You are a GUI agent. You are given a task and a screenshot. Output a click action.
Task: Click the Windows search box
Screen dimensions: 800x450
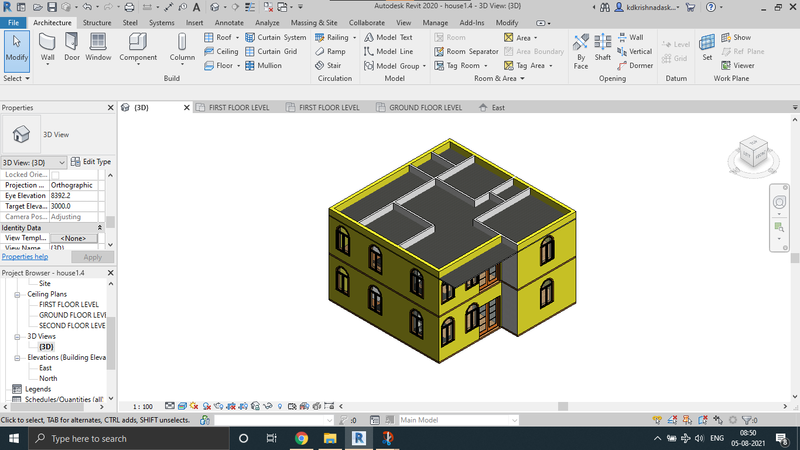129,438
